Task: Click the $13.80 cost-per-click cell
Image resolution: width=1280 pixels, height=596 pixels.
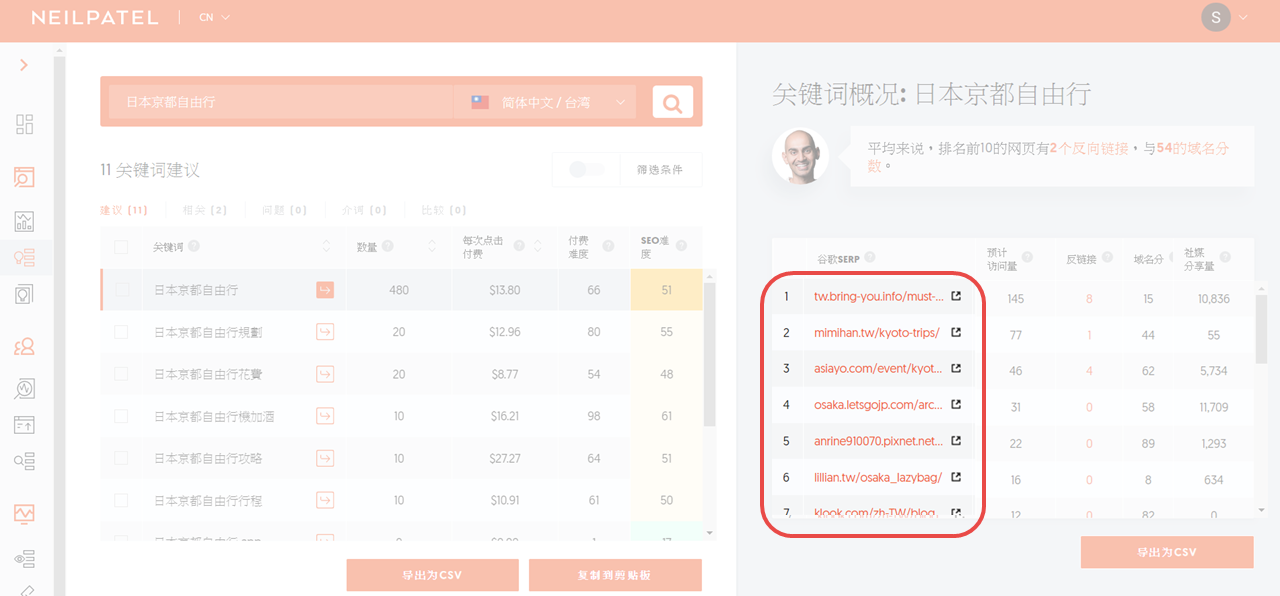Action: pos(505,290)
